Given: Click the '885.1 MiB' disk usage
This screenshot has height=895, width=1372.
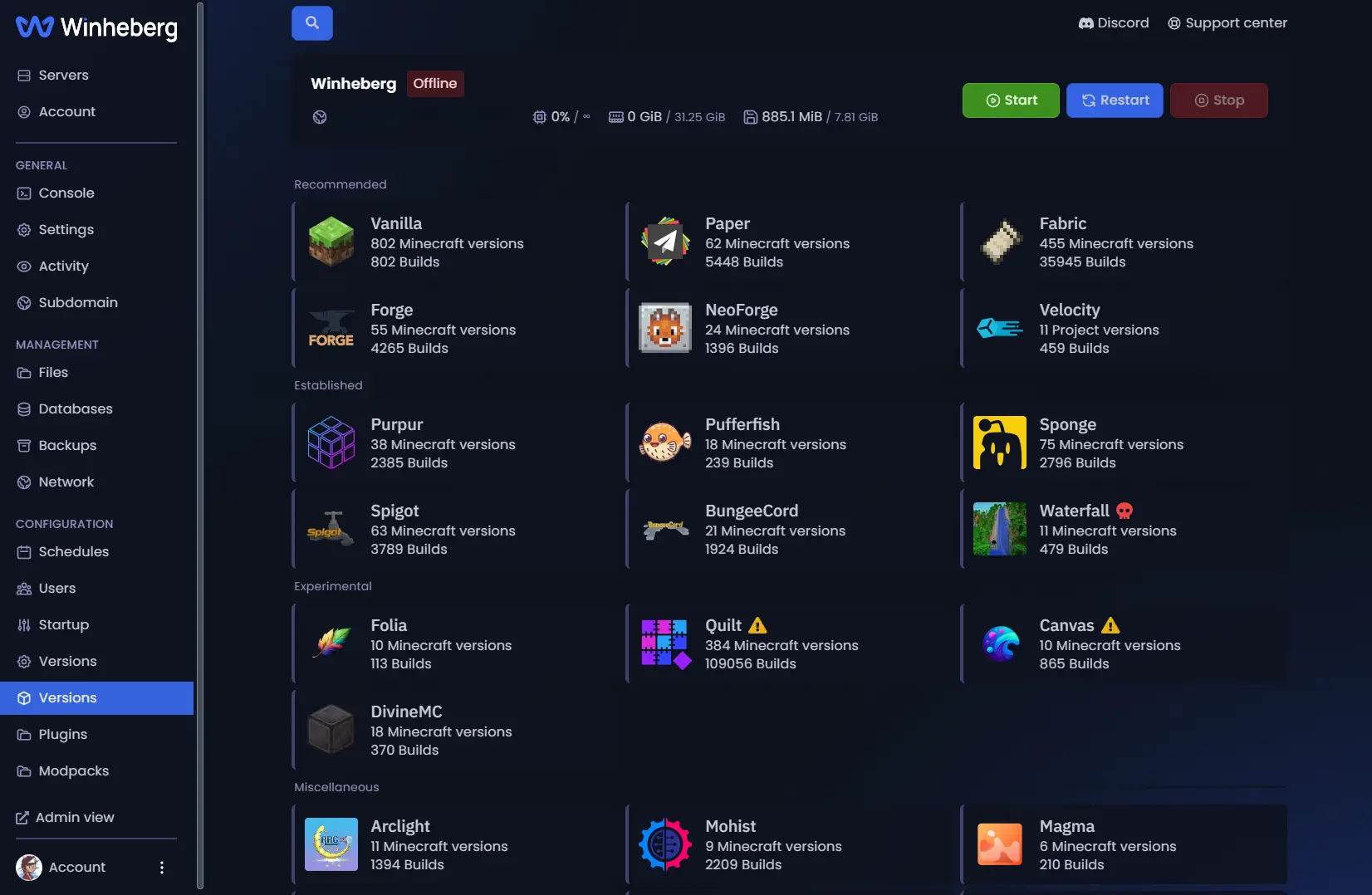Looking at the screenshot, I should point(791,117).
